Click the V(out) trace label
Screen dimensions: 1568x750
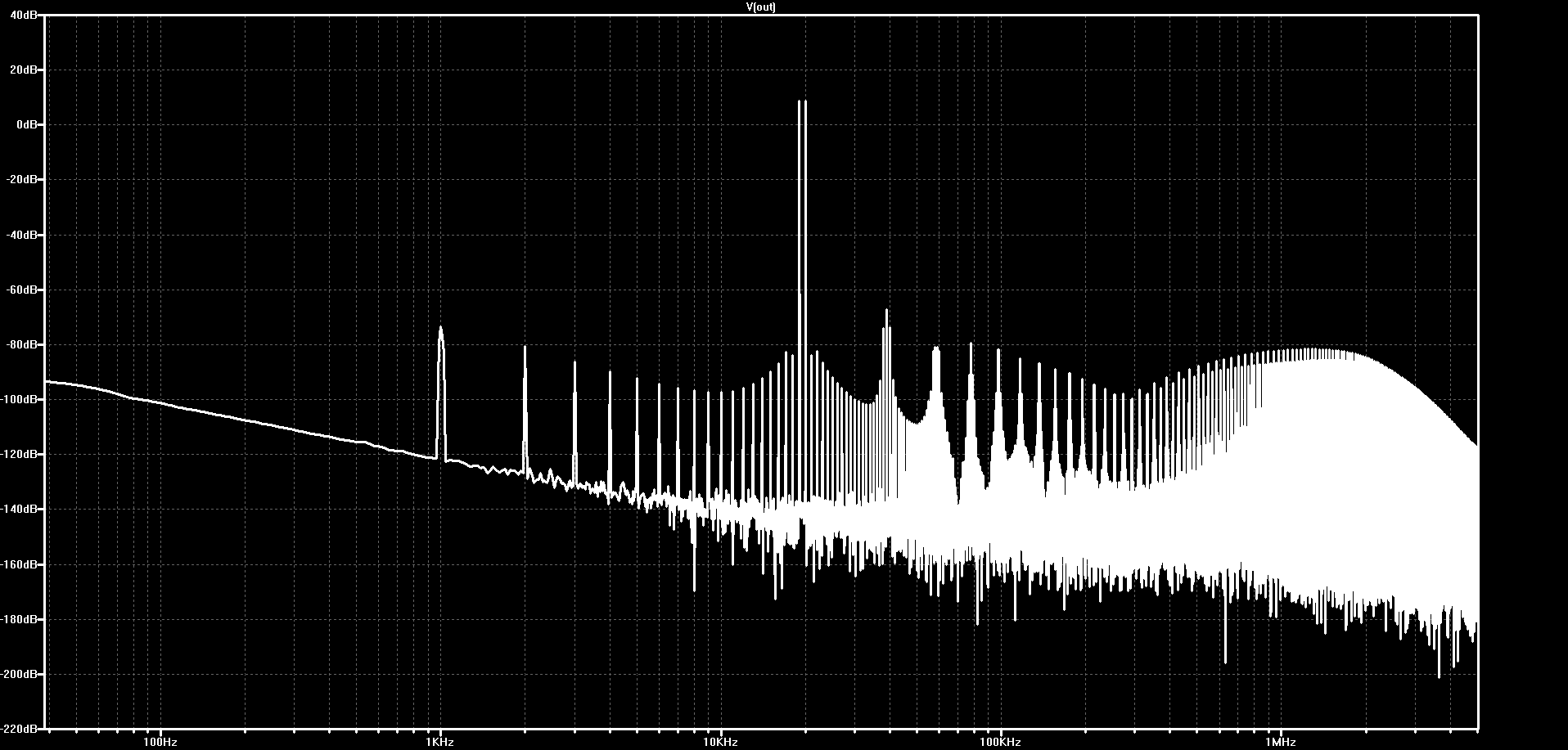point(761,7)
